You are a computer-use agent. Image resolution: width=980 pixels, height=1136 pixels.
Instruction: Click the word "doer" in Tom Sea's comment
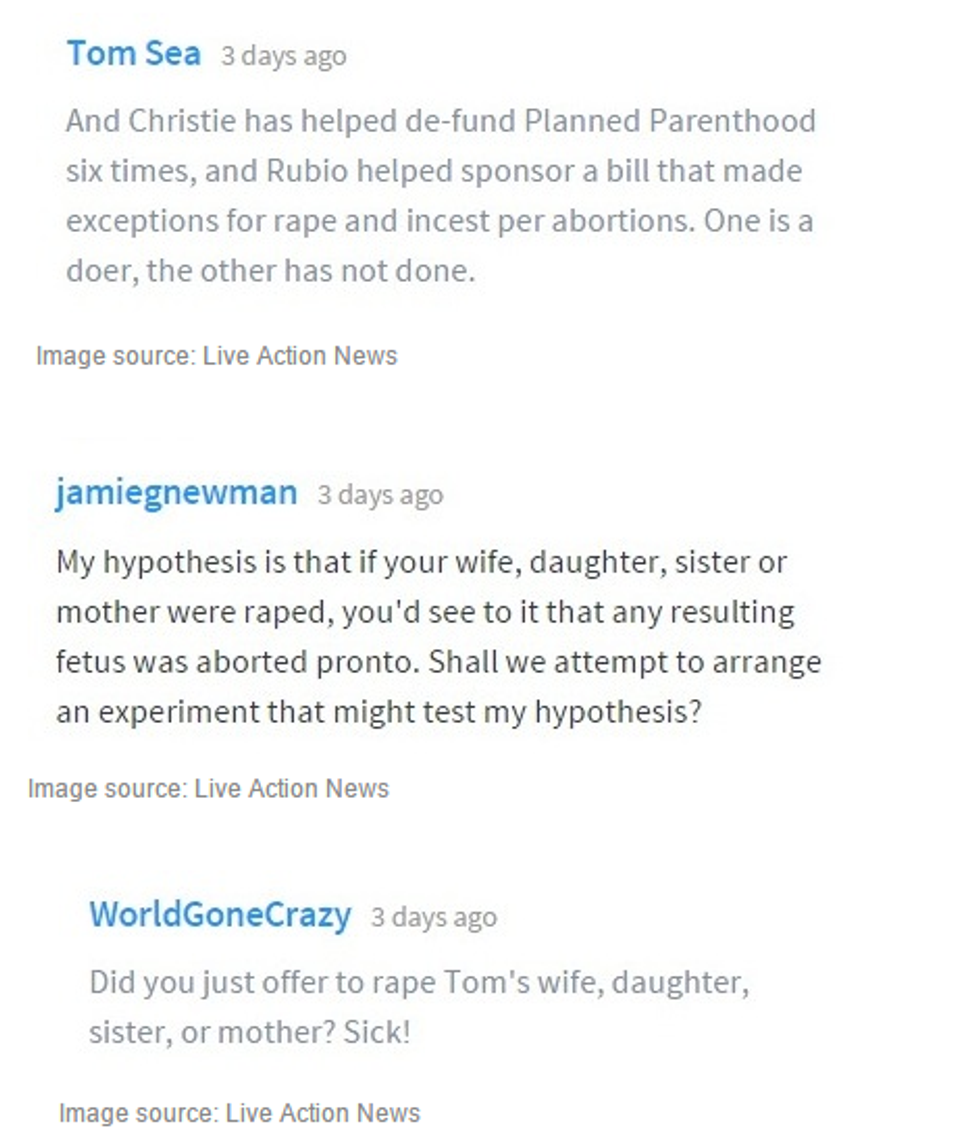coord(98,270)
